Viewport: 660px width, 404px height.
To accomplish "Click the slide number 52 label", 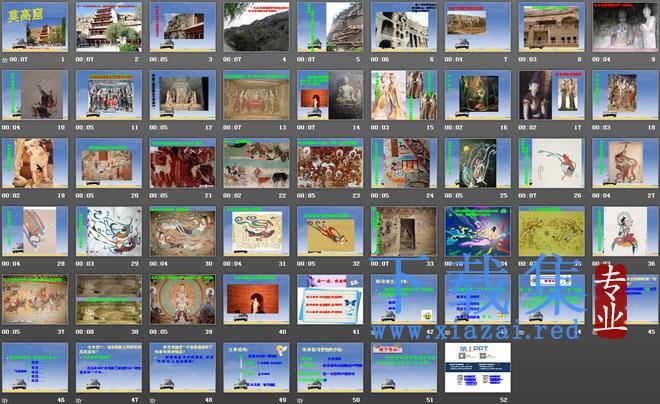I will (x=503, y=400).
